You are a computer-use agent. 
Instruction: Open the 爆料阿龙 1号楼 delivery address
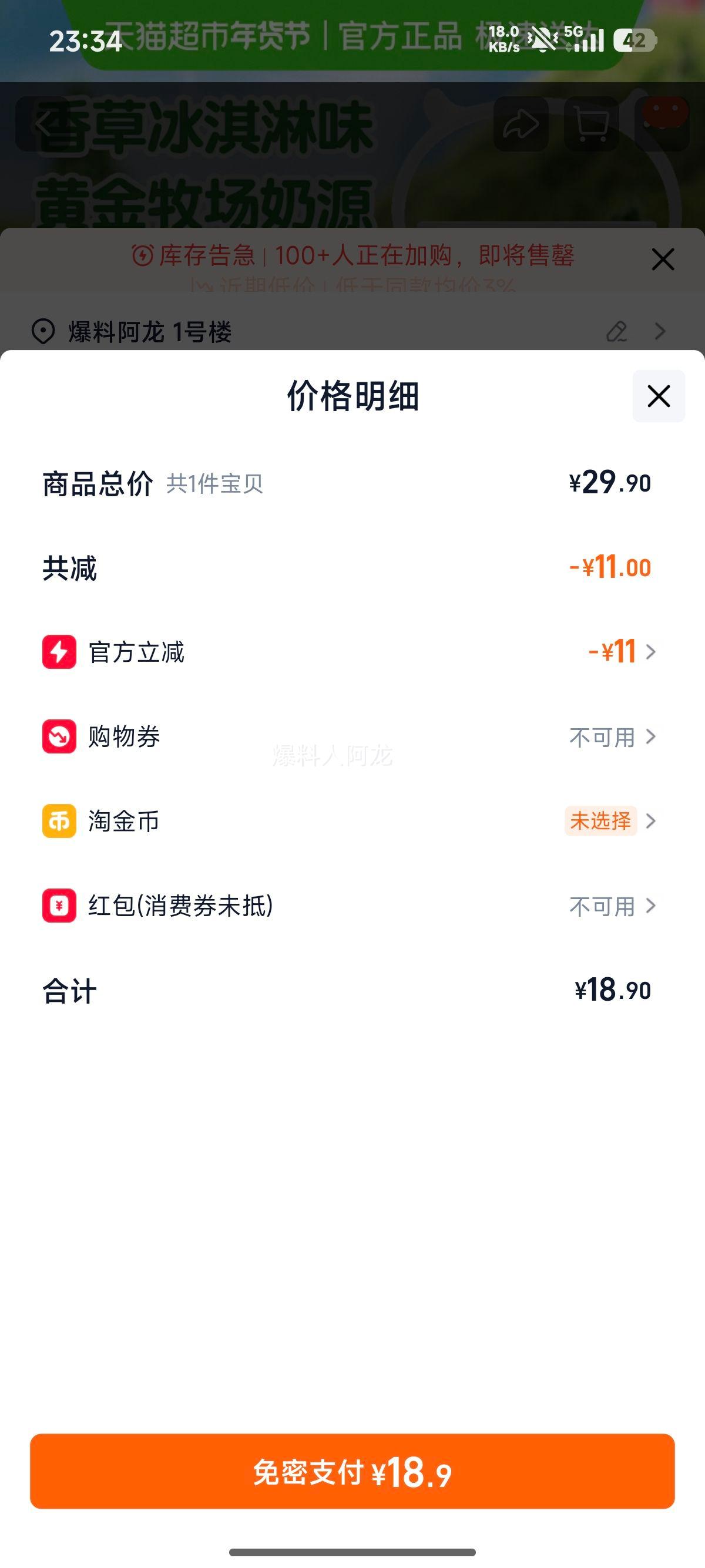[x=150, y=332]
